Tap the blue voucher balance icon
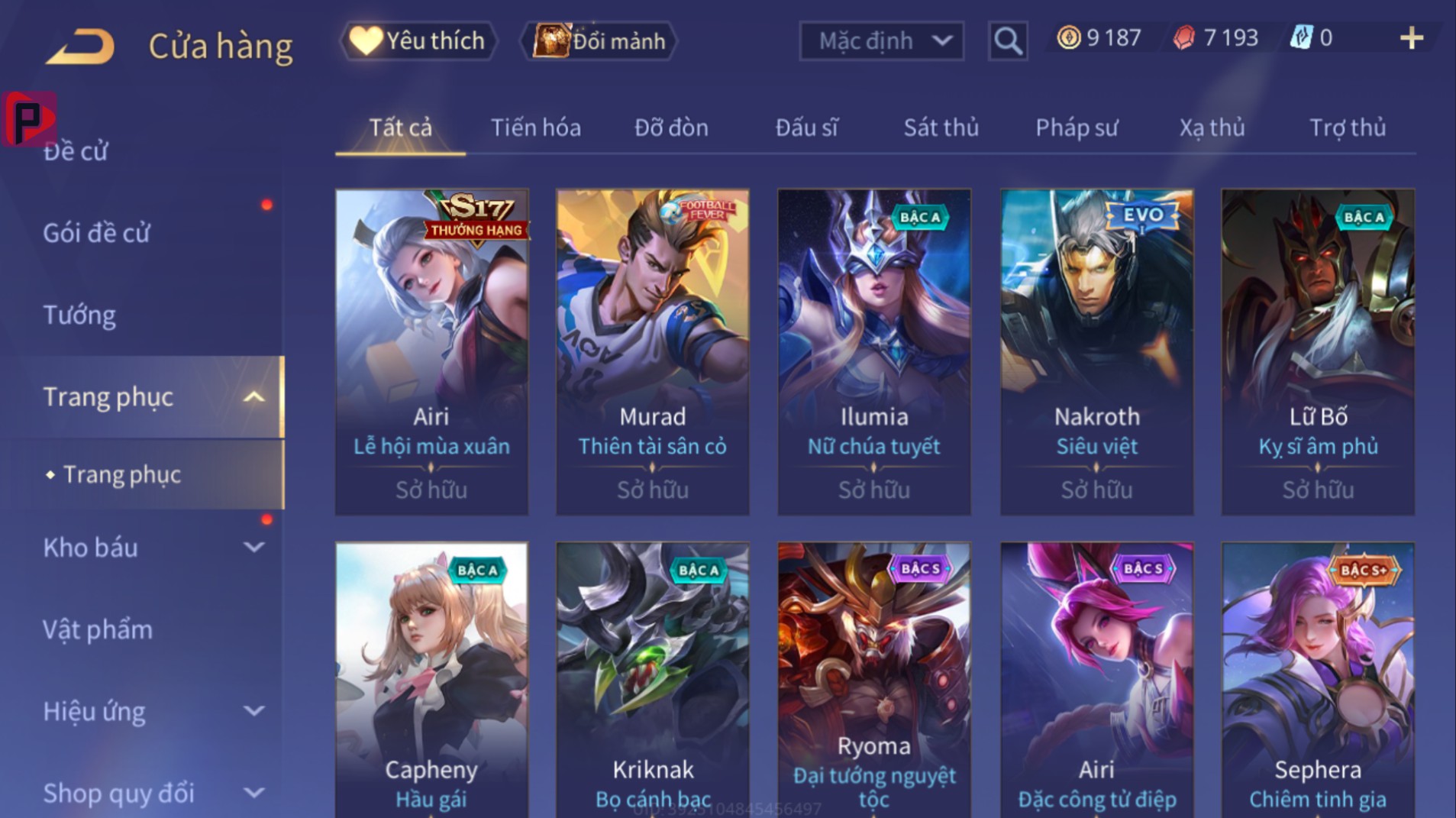The image size is (1456, 818). (x=1301, y=37)
